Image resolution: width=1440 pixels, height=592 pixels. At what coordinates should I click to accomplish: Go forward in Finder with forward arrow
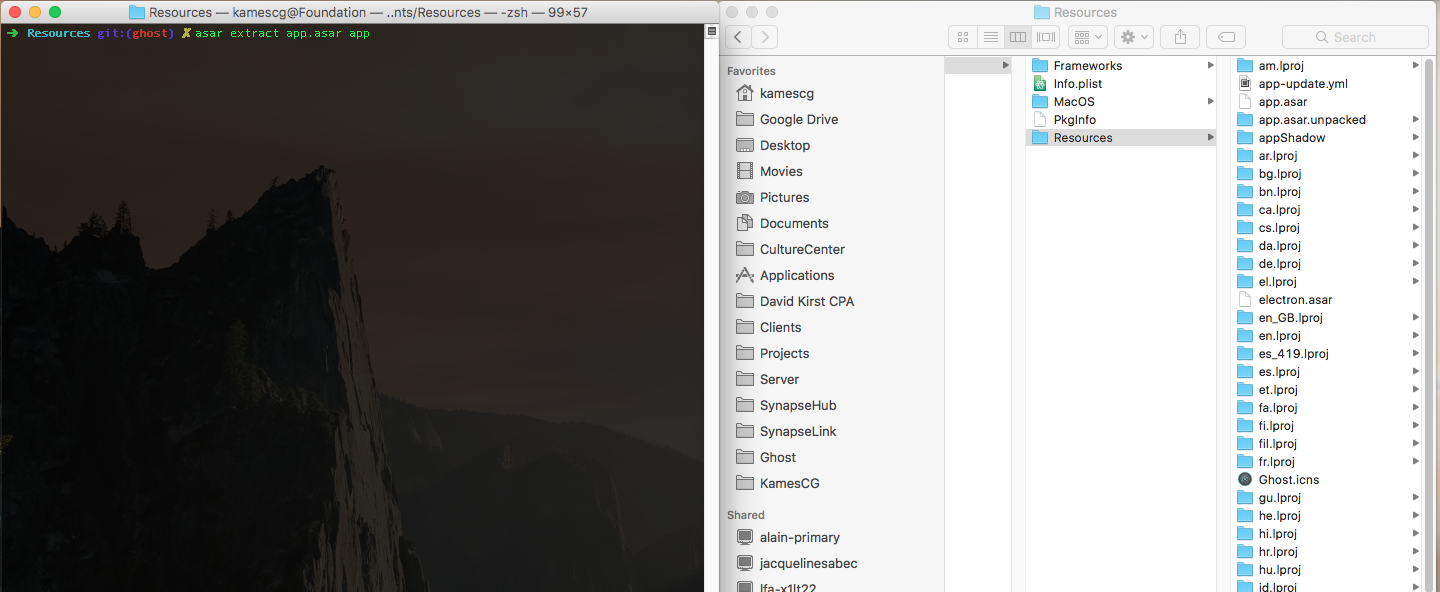(764, 37)
